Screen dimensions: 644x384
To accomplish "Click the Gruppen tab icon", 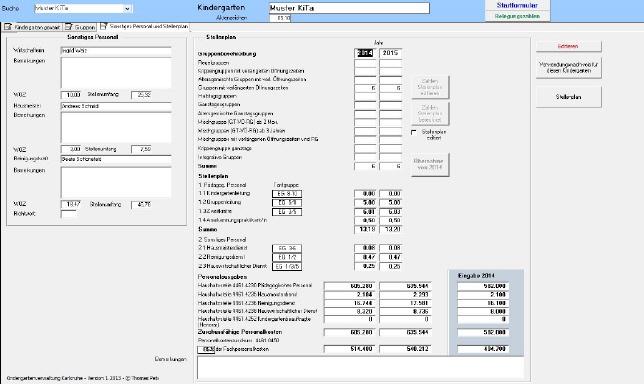I will (69, 27).
